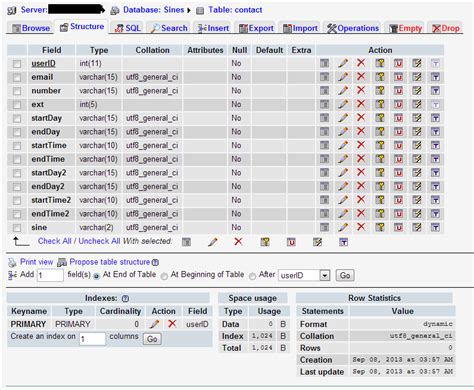Image resolution: width=474 pixels, height=390 pixels.
Task: Click the Server breadcrumb link
Action: point(34,10)
